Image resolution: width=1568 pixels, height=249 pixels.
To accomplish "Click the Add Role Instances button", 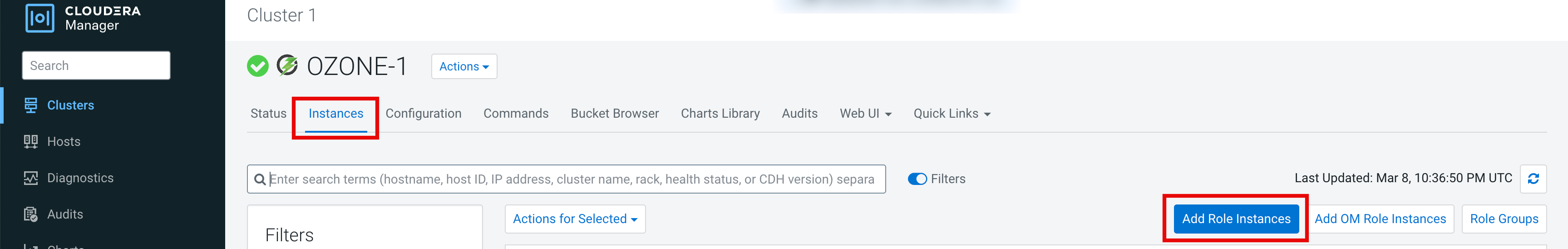I will [x=1236, y=219].
